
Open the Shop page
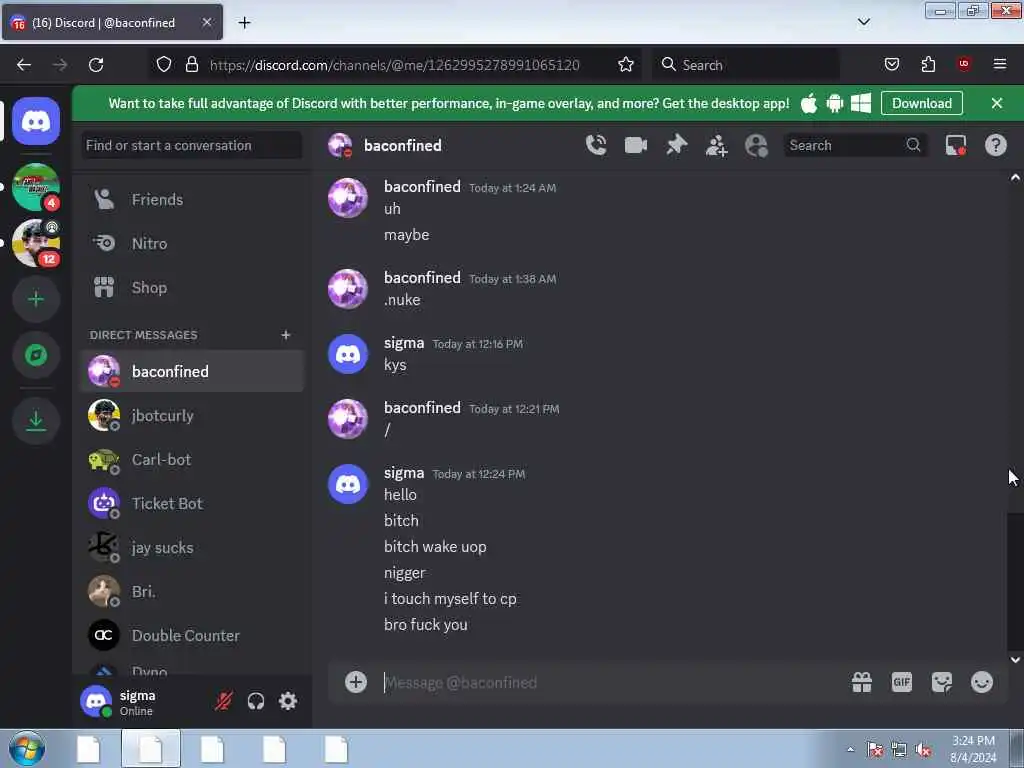coord(192,287)
